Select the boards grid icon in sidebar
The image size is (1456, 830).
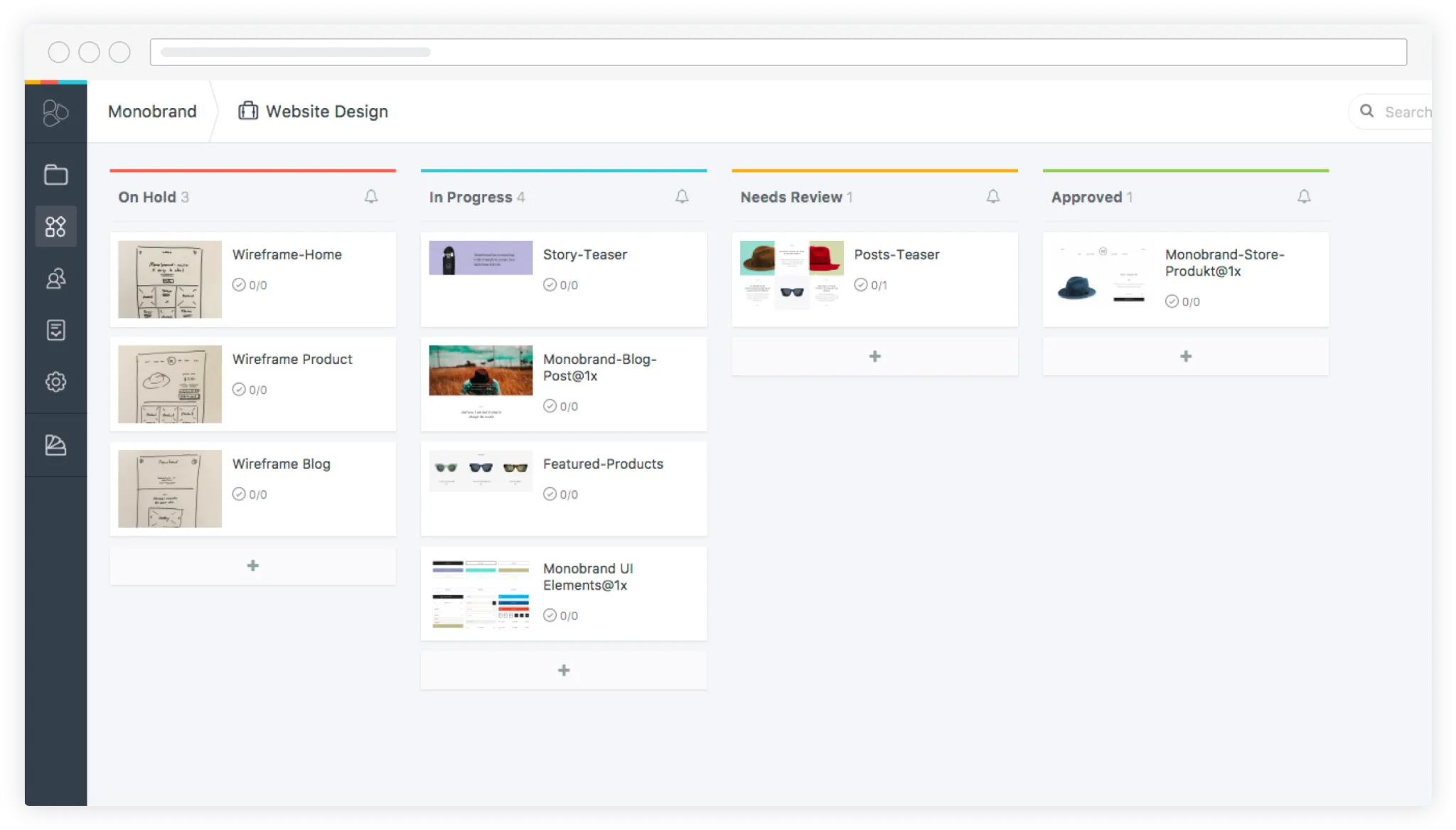[x=55, y=227]
